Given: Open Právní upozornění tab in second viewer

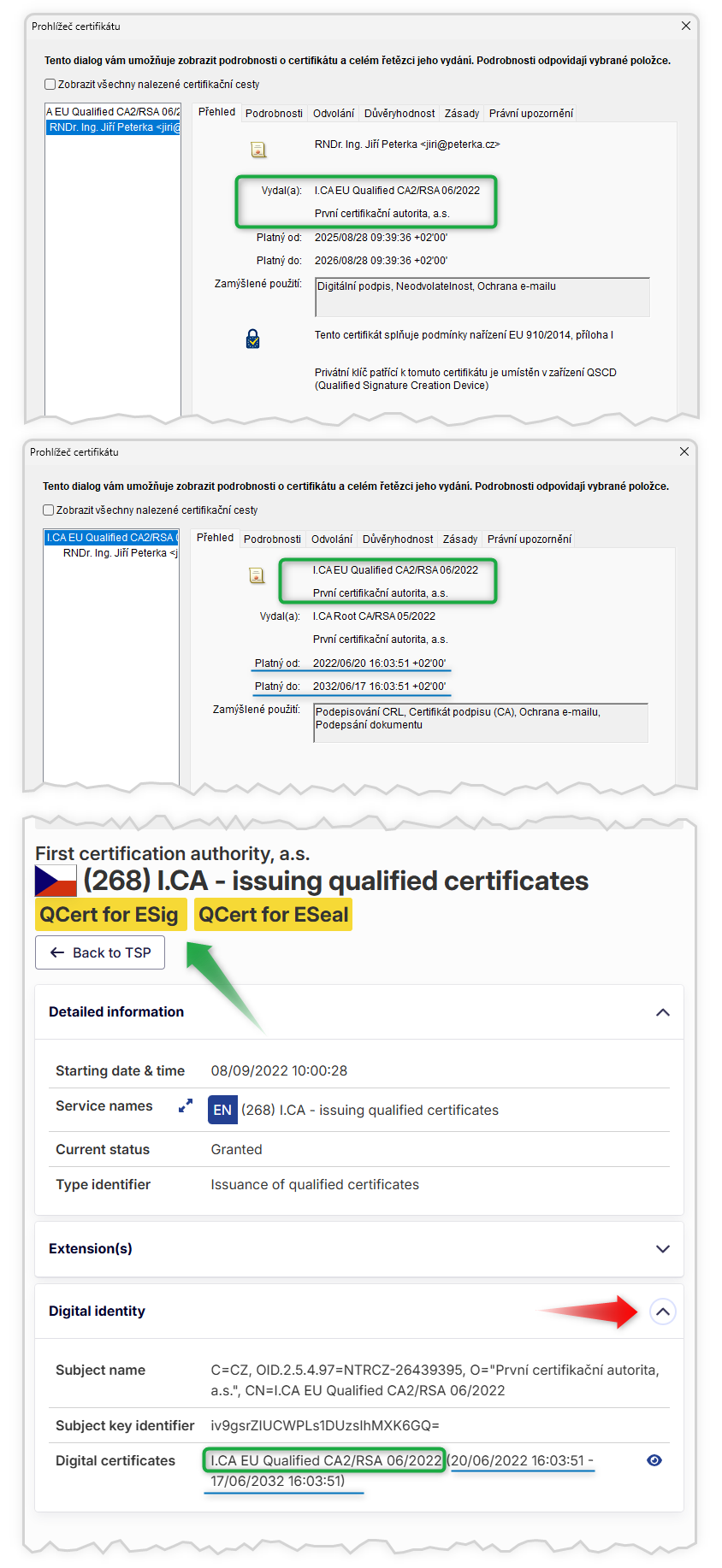Looking at the screenshot, I should point(529,539).
